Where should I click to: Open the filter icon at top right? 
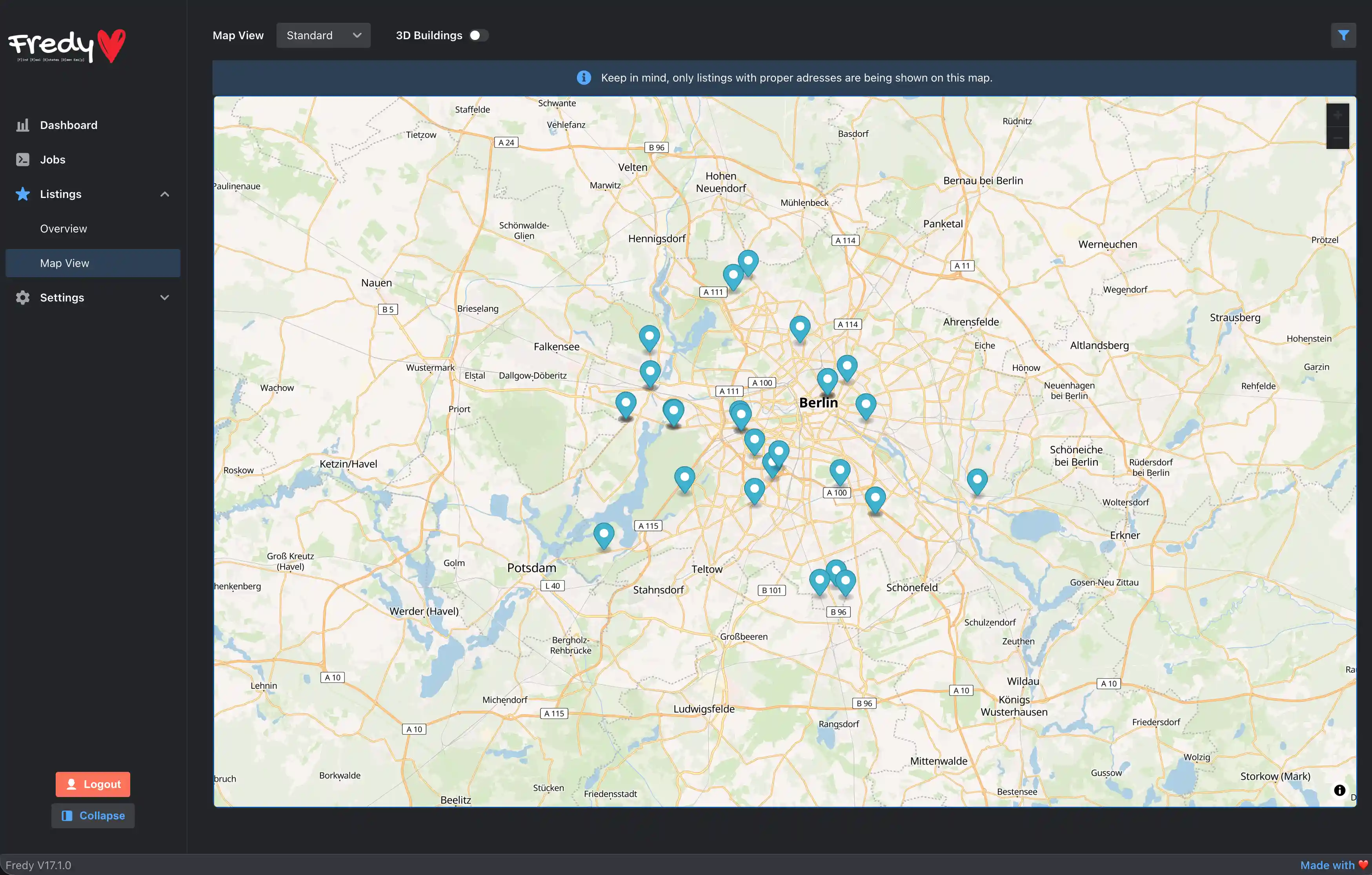1343,35
